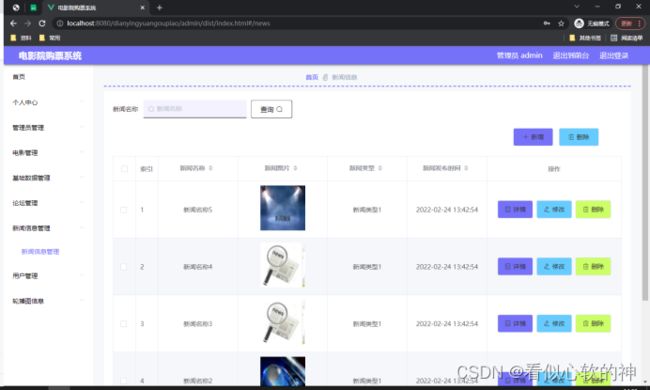Close the 电影院购票系统 browser tab
The image size is (650, 390).
[142, 7]
